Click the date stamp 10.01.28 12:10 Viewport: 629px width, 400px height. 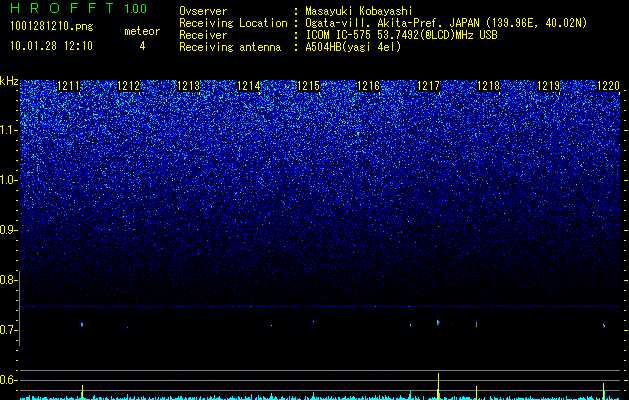[x=51, y=46]
